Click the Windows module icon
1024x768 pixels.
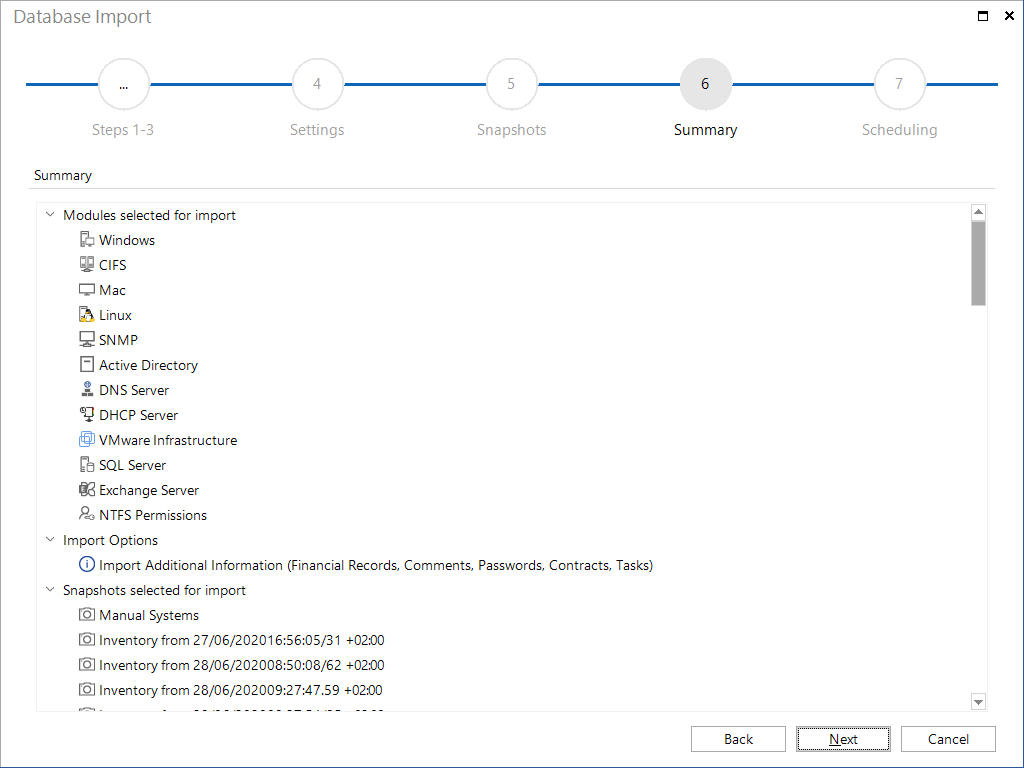[87, 240]
